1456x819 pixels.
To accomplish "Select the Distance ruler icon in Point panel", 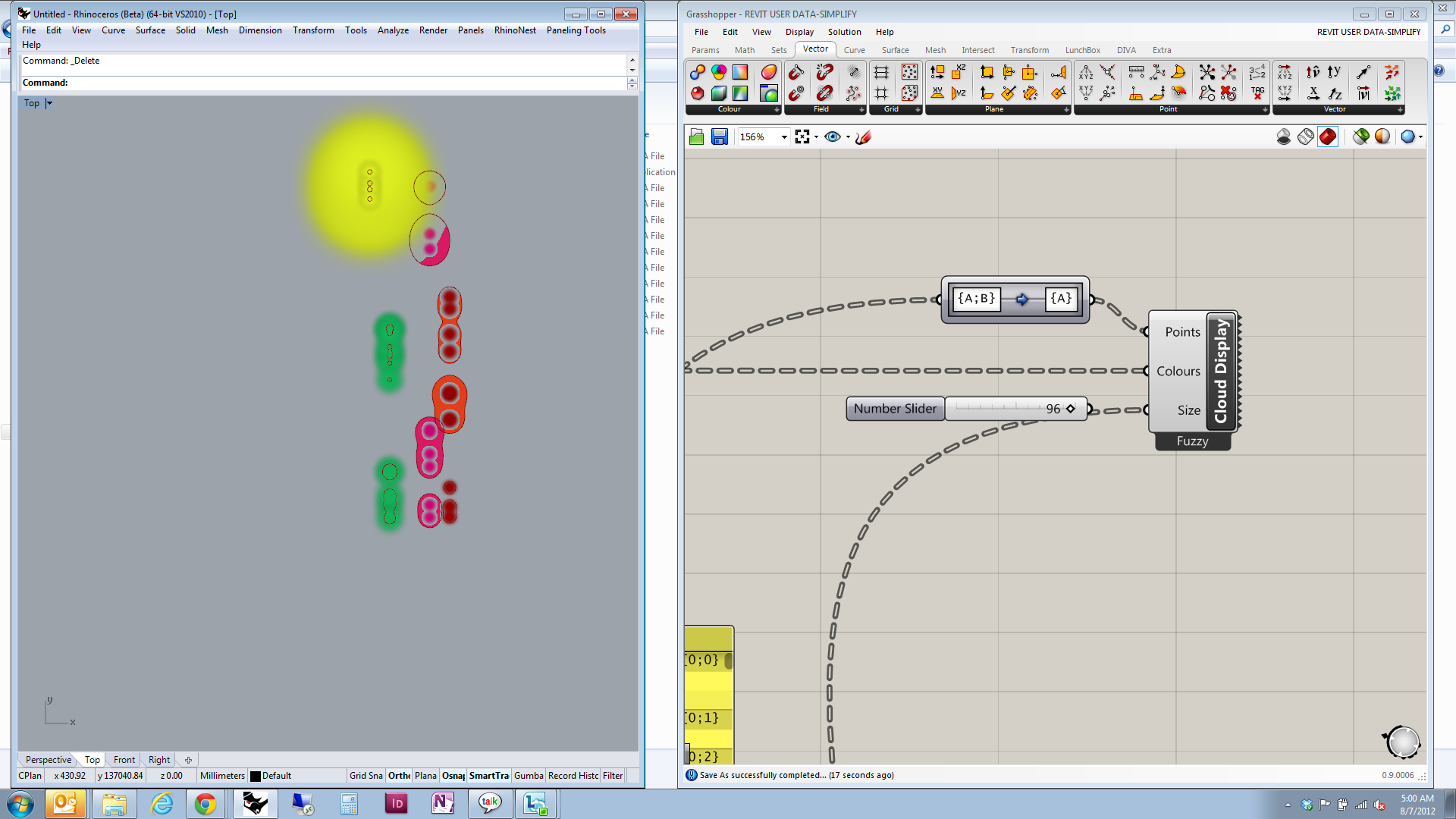I will (x=1136, y=72).
